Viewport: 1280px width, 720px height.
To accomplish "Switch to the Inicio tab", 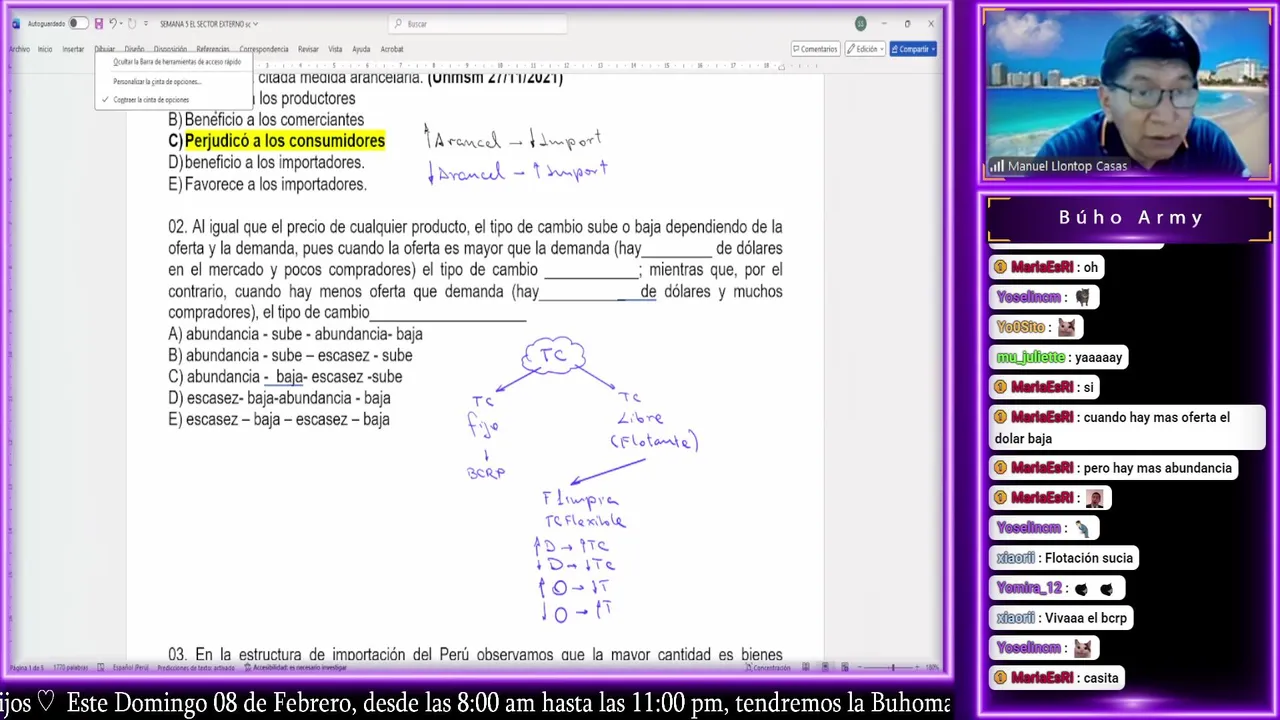I will pyautogui.click(x=45, y=49).
